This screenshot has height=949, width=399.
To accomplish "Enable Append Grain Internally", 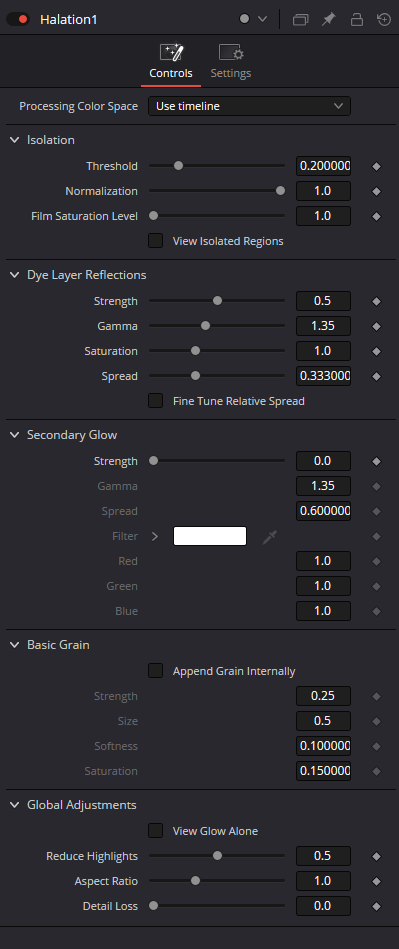I will 156,671.
